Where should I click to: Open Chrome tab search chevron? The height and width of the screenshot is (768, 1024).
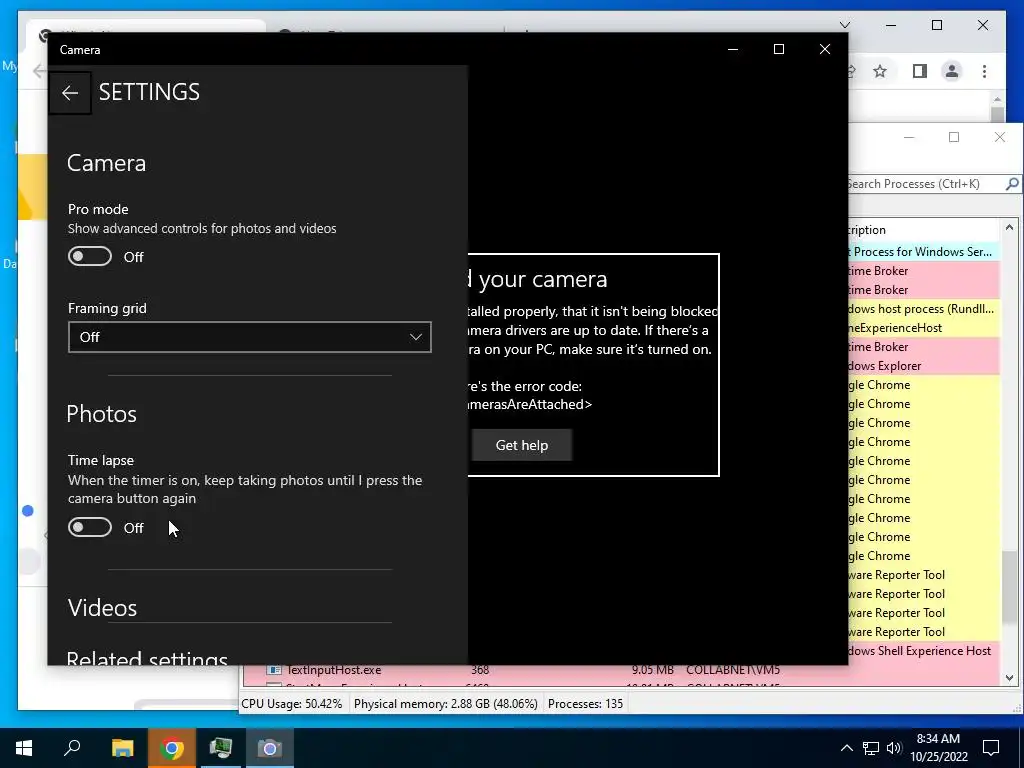(x=845, y=25)
